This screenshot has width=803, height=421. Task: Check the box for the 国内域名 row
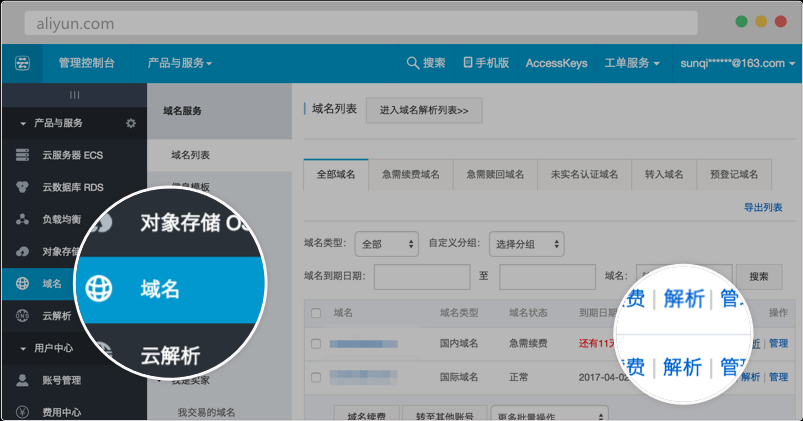[316, 344]
